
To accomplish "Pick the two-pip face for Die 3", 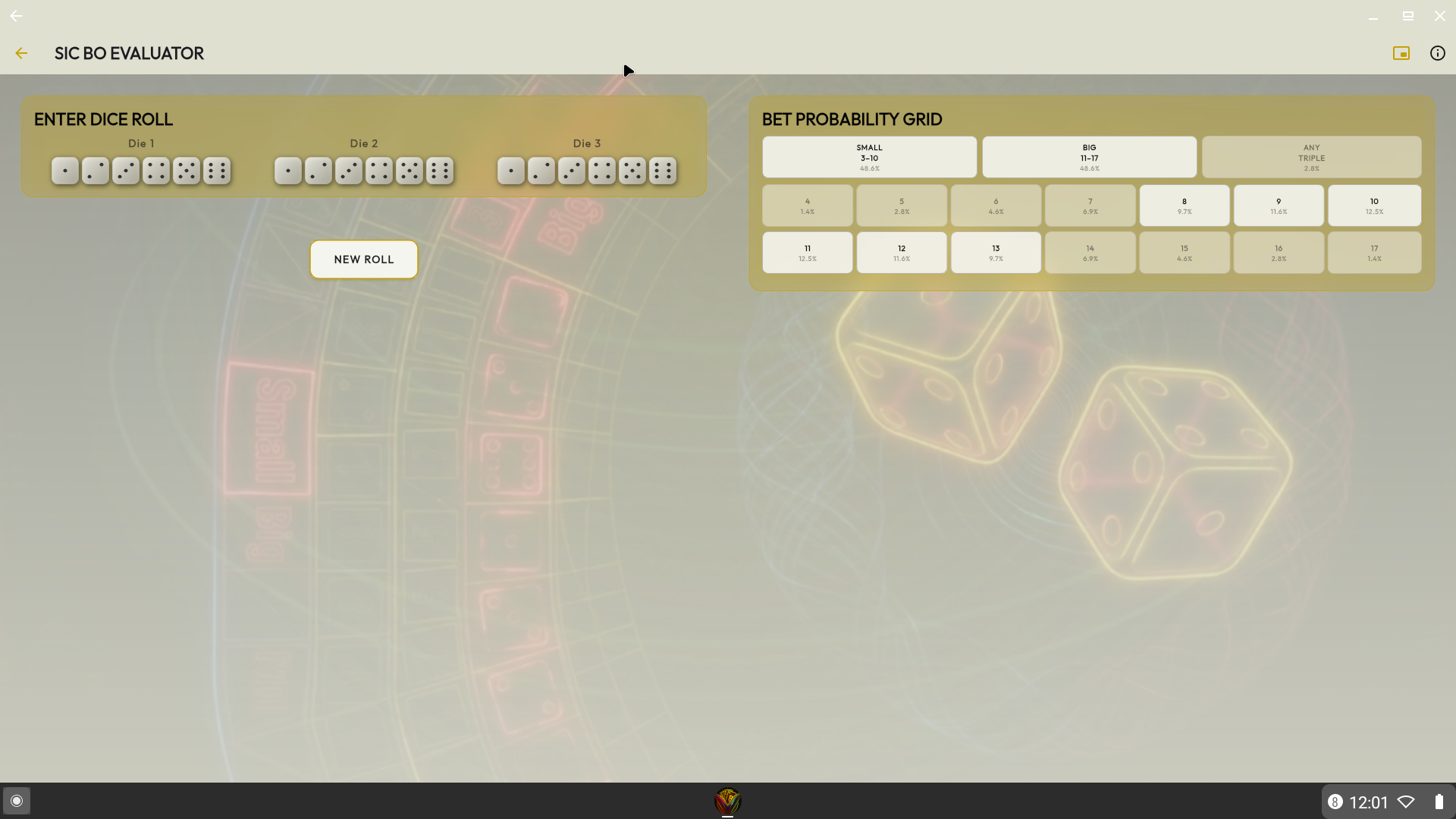I will pyautogui.click(x=541, y=171).
